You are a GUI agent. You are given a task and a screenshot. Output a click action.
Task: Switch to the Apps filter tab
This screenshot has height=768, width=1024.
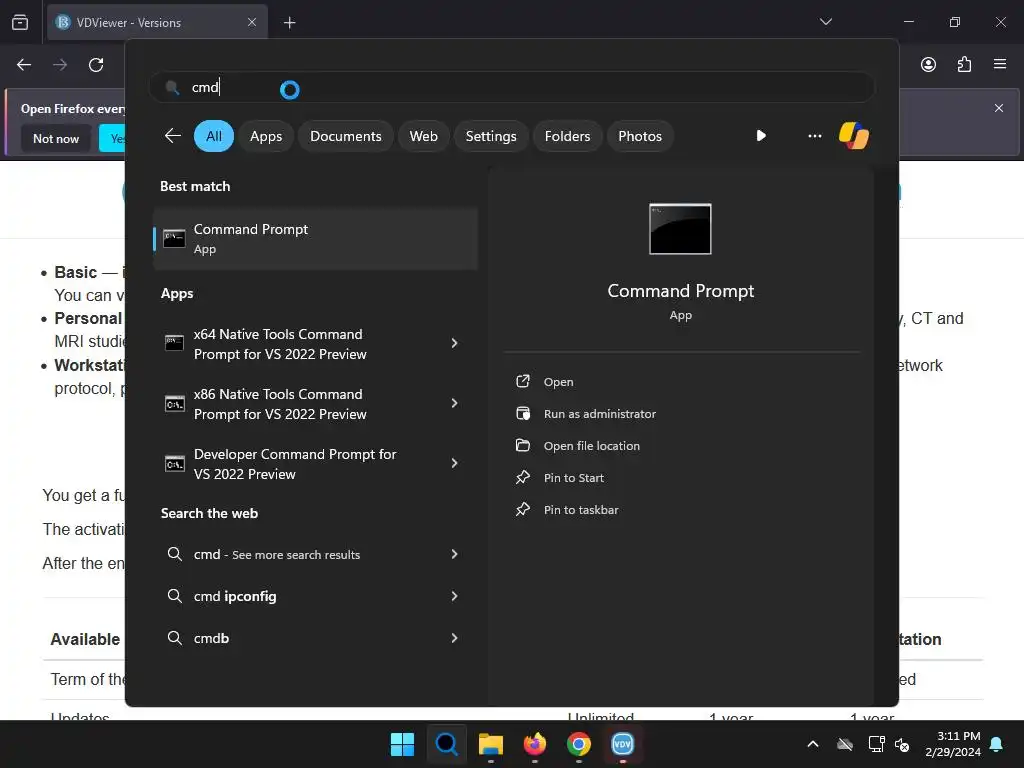tap(266, 136)
